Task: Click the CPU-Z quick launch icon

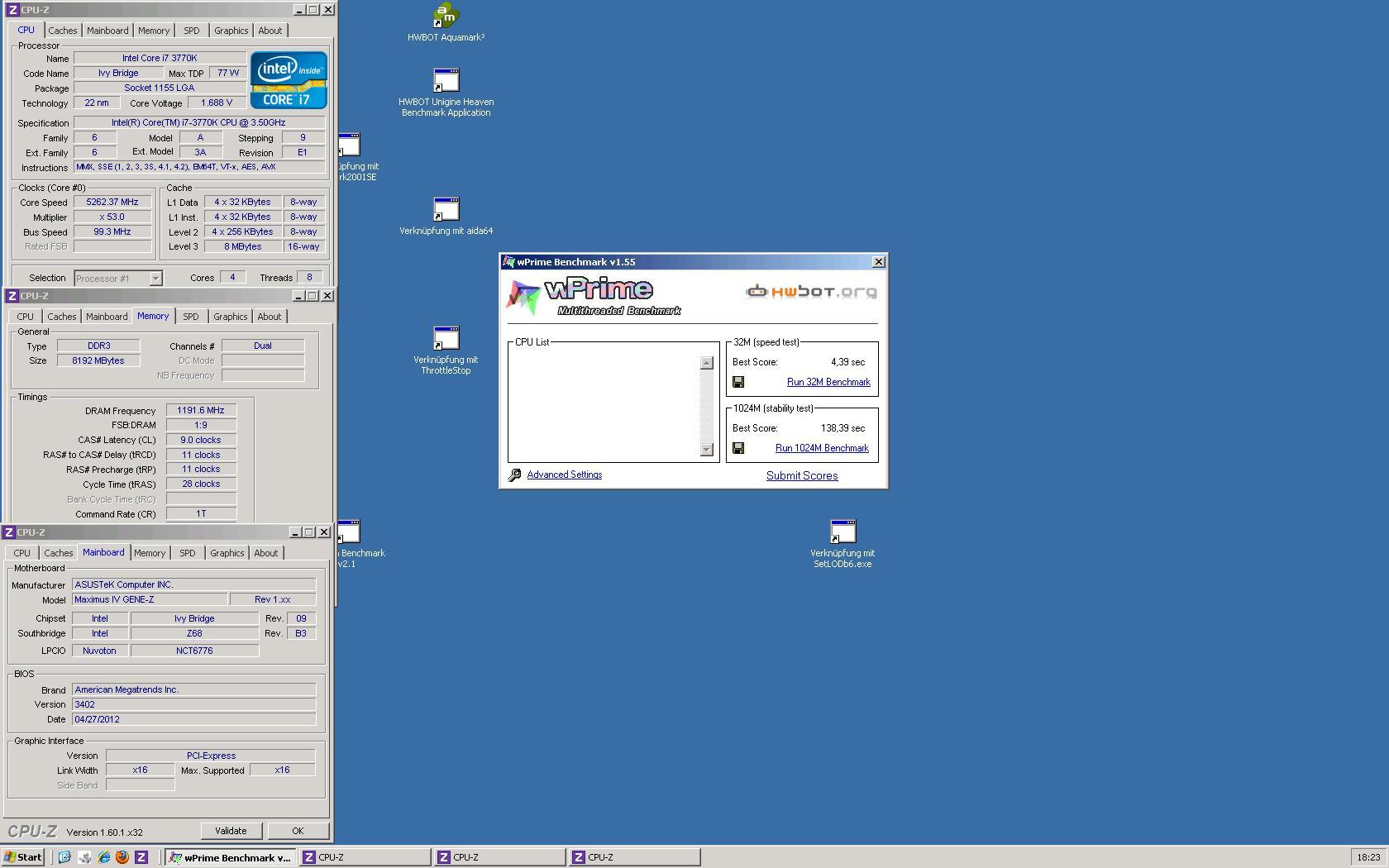Action: point(141,857)
